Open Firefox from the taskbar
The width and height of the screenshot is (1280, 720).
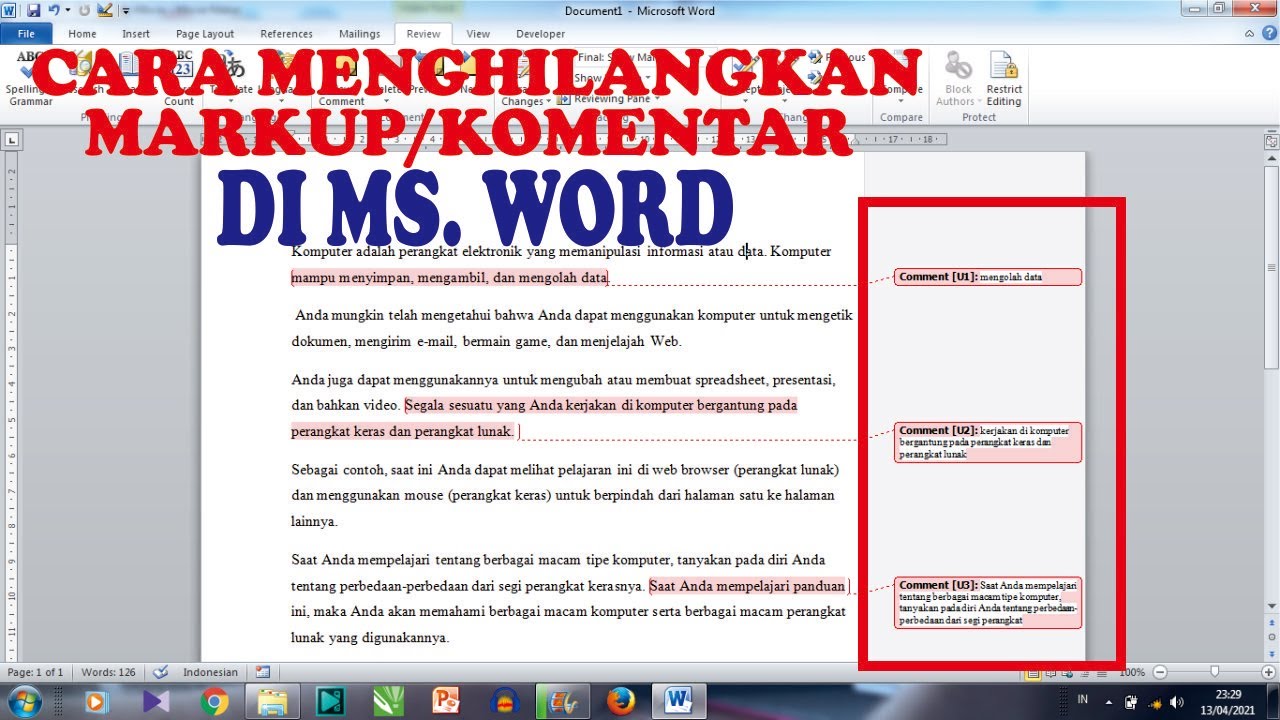(x=620, y=702)
